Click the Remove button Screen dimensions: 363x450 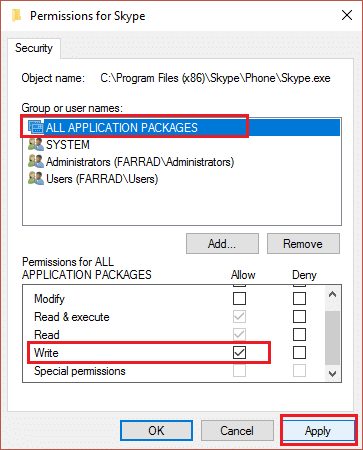tap(303, 244)
